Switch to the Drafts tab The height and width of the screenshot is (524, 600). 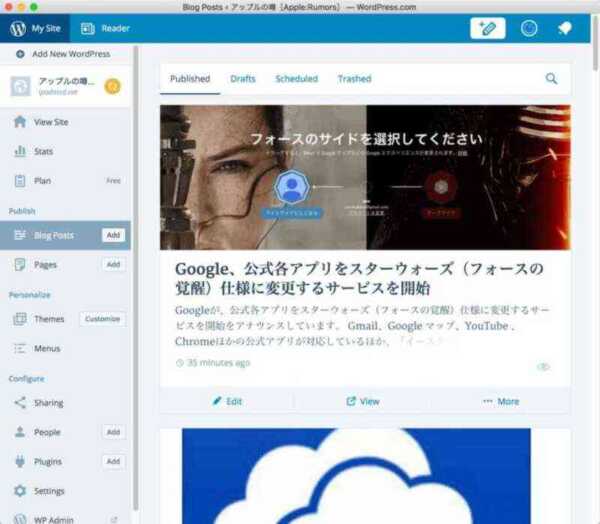click(x=243, y=79)
